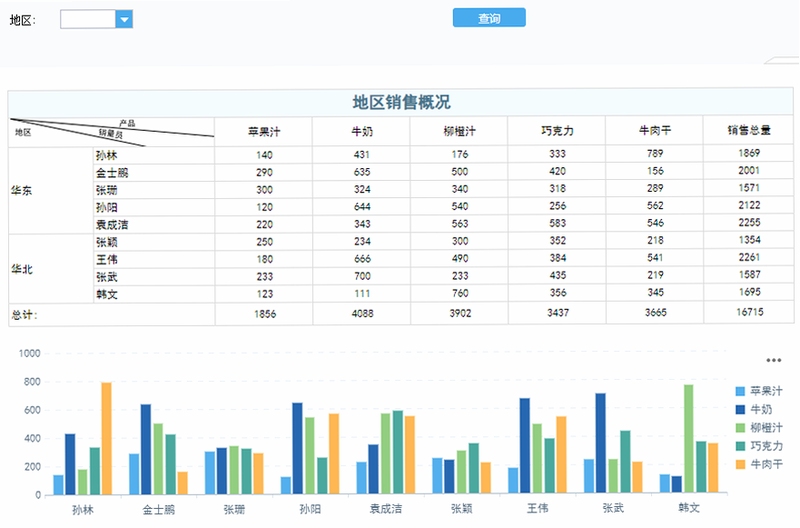Click salesperson 孙阳 in the table
Screen dimensions: 800x528
pyautogui.click(x=107, y=207)
